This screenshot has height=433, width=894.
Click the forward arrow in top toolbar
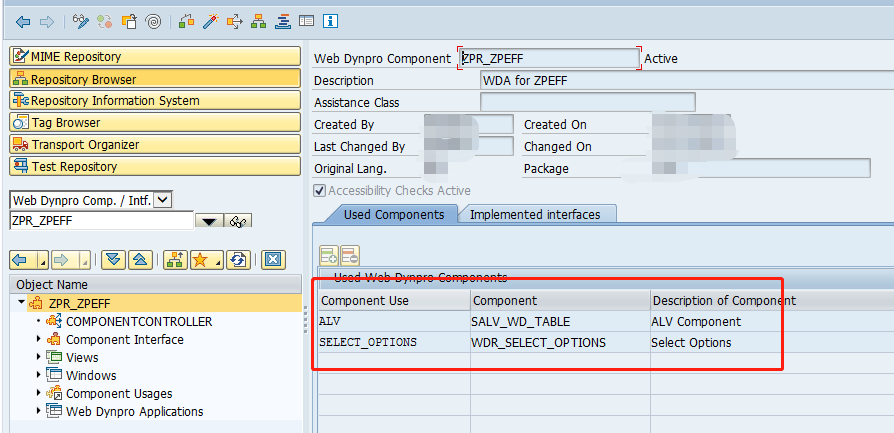coord(46,22)
